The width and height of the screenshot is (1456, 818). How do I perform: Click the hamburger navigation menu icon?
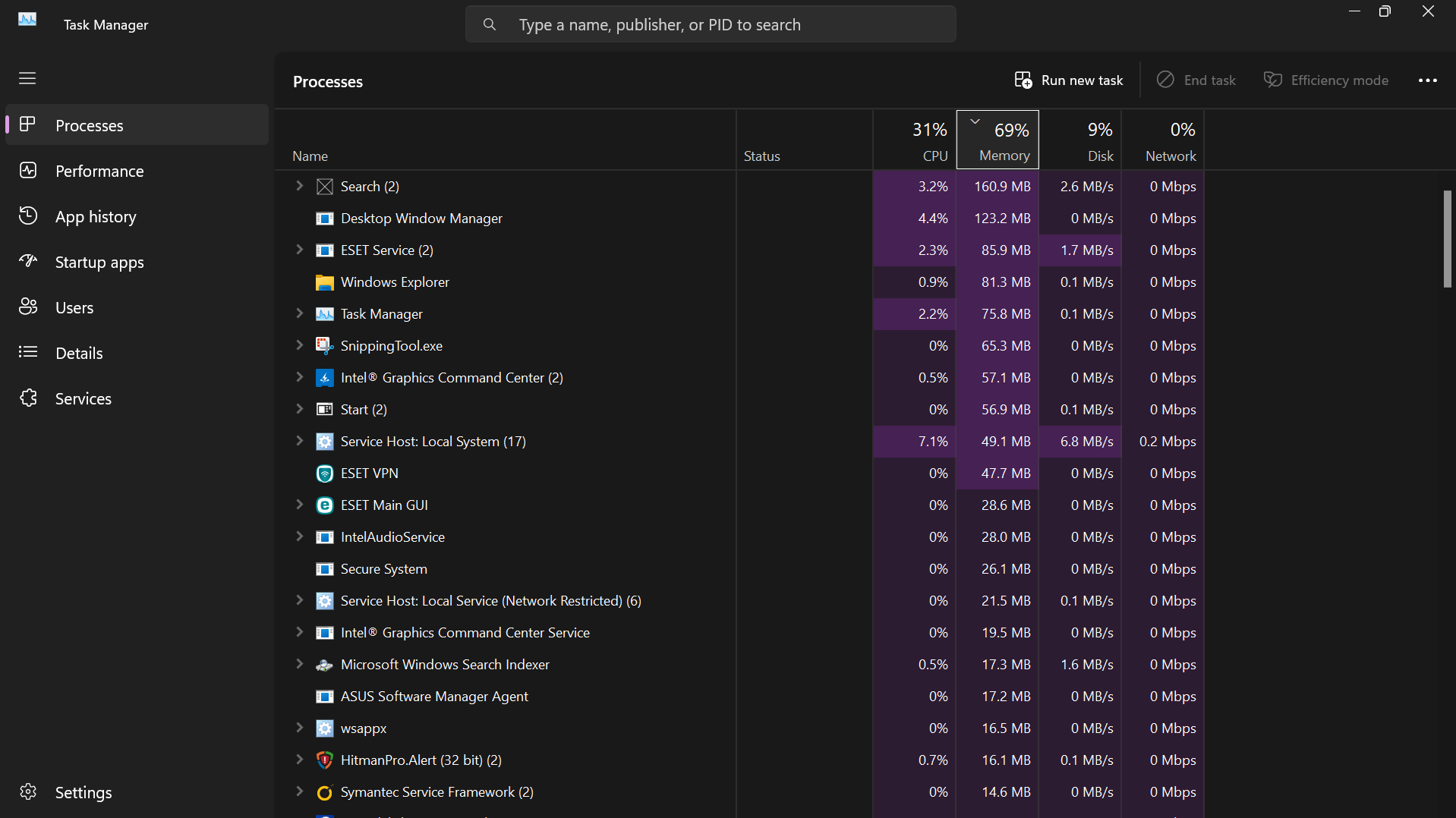[27, 78]
